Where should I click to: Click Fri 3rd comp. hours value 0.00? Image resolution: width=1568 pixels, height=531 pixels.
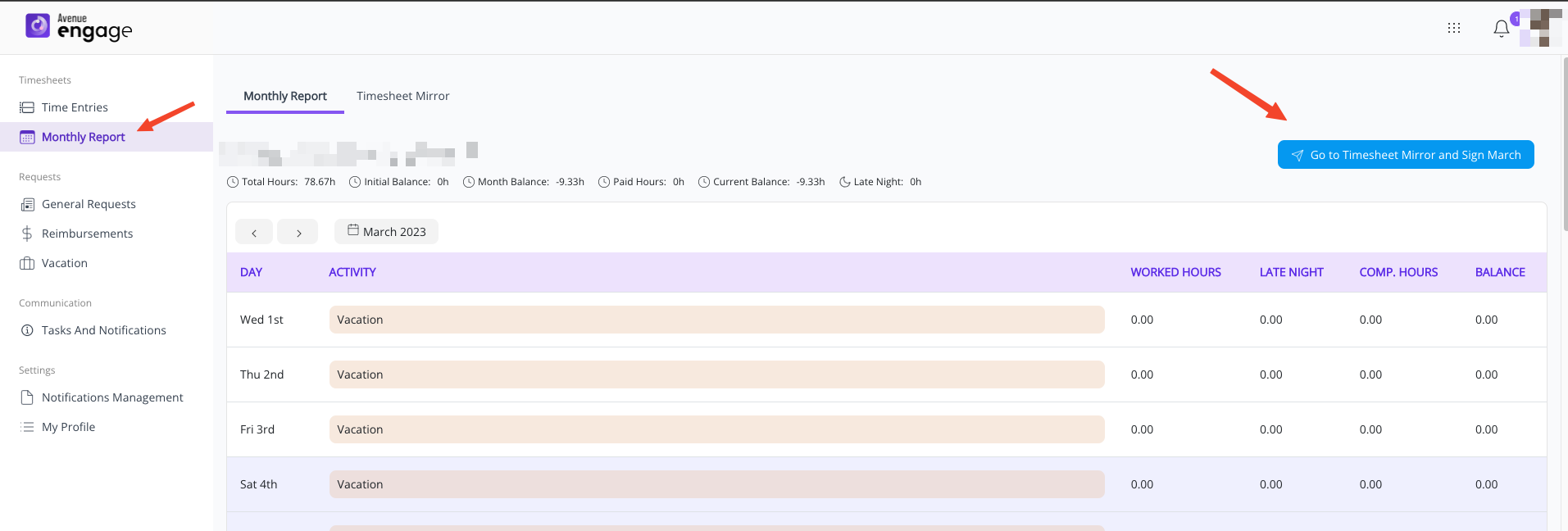pos(1370,429)
